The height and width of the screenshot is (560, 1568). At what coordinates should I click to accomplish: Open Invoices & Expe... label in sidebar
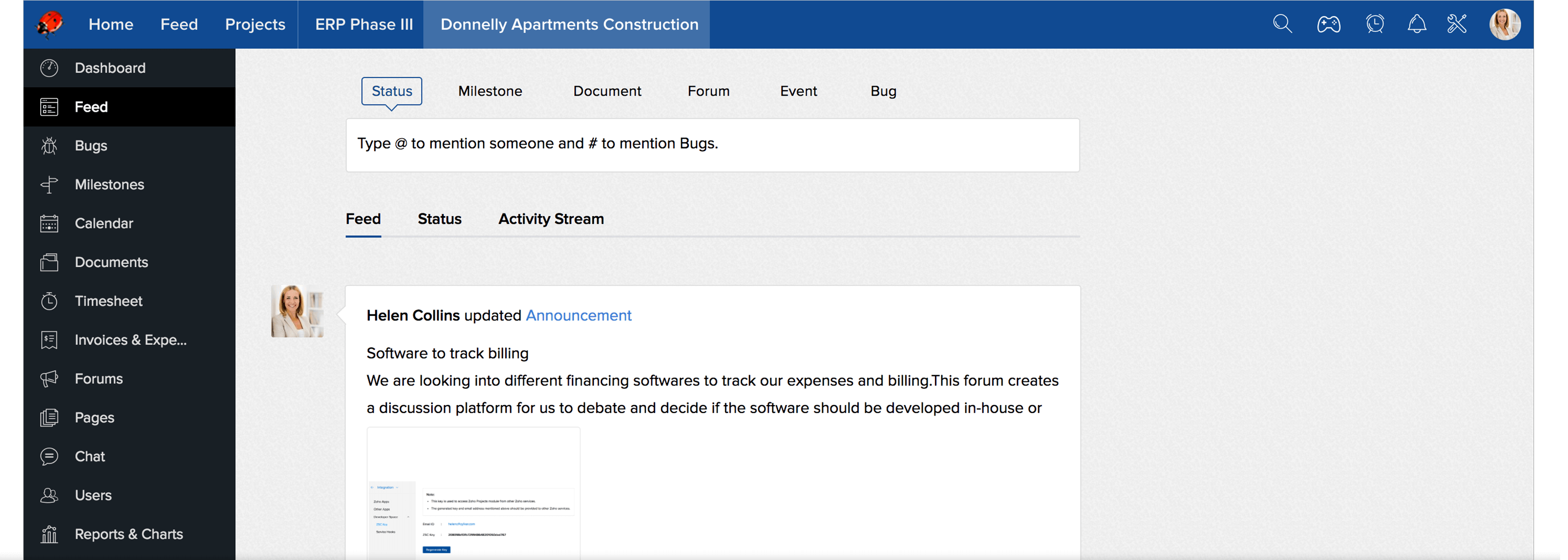click(x=131, y=340)
